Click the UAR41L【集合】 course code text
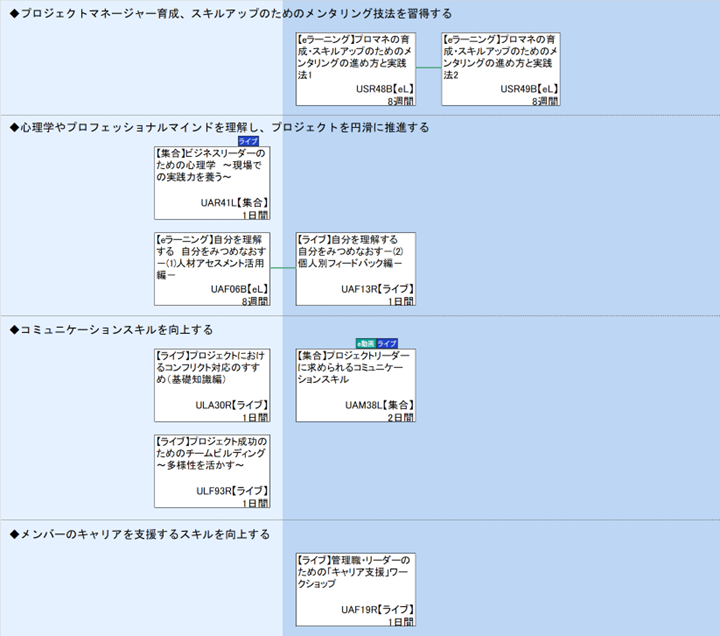Viewport: 720px width, 636px height. click(235, 203)
